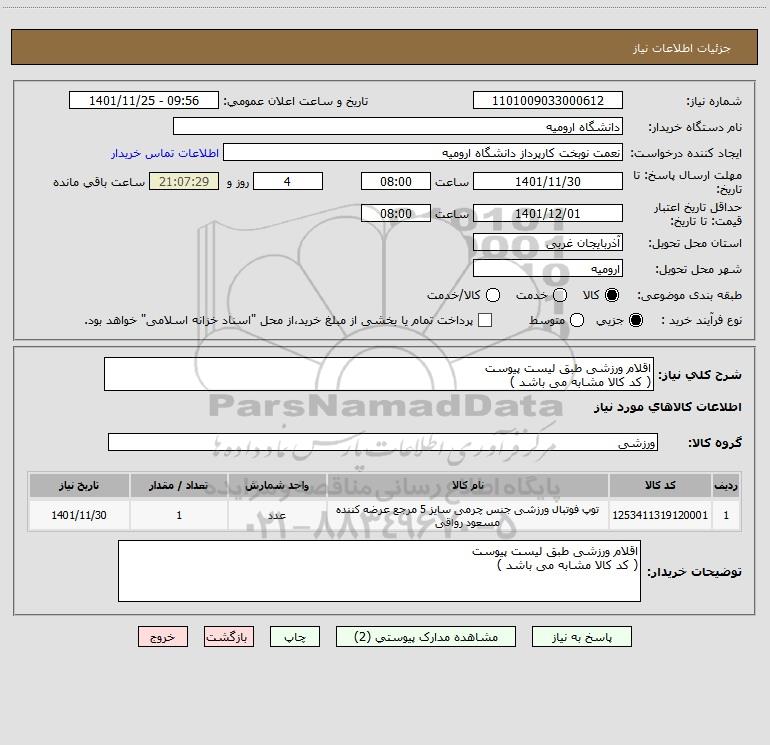Screen dimensions: 770x745
Task: Click the خروج exit button
Action: click(163, 637)
